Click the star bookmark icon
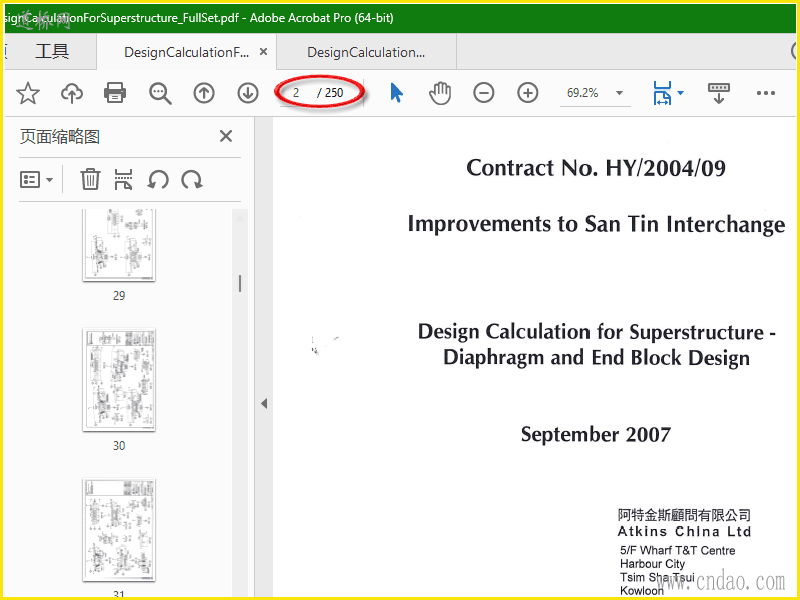The width and height of the screenshot is (800, 600). tap(28, 93)
